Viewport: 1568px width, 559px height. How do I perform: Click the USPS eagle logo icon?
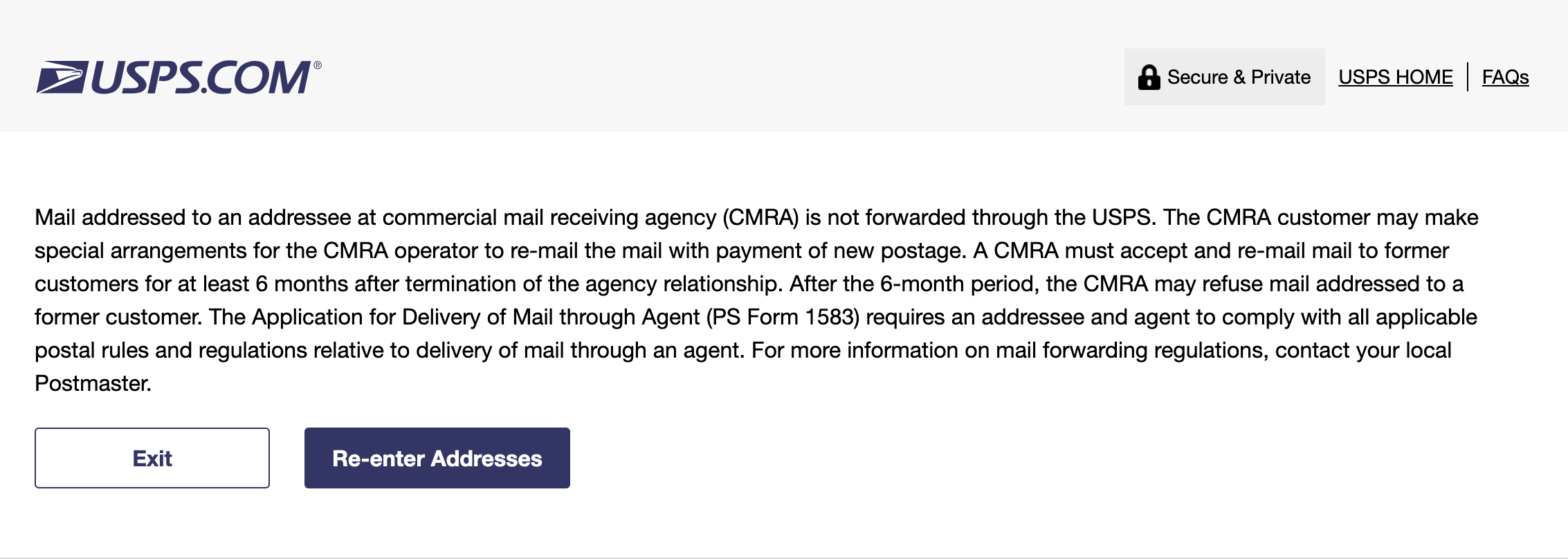click(62, 77)
